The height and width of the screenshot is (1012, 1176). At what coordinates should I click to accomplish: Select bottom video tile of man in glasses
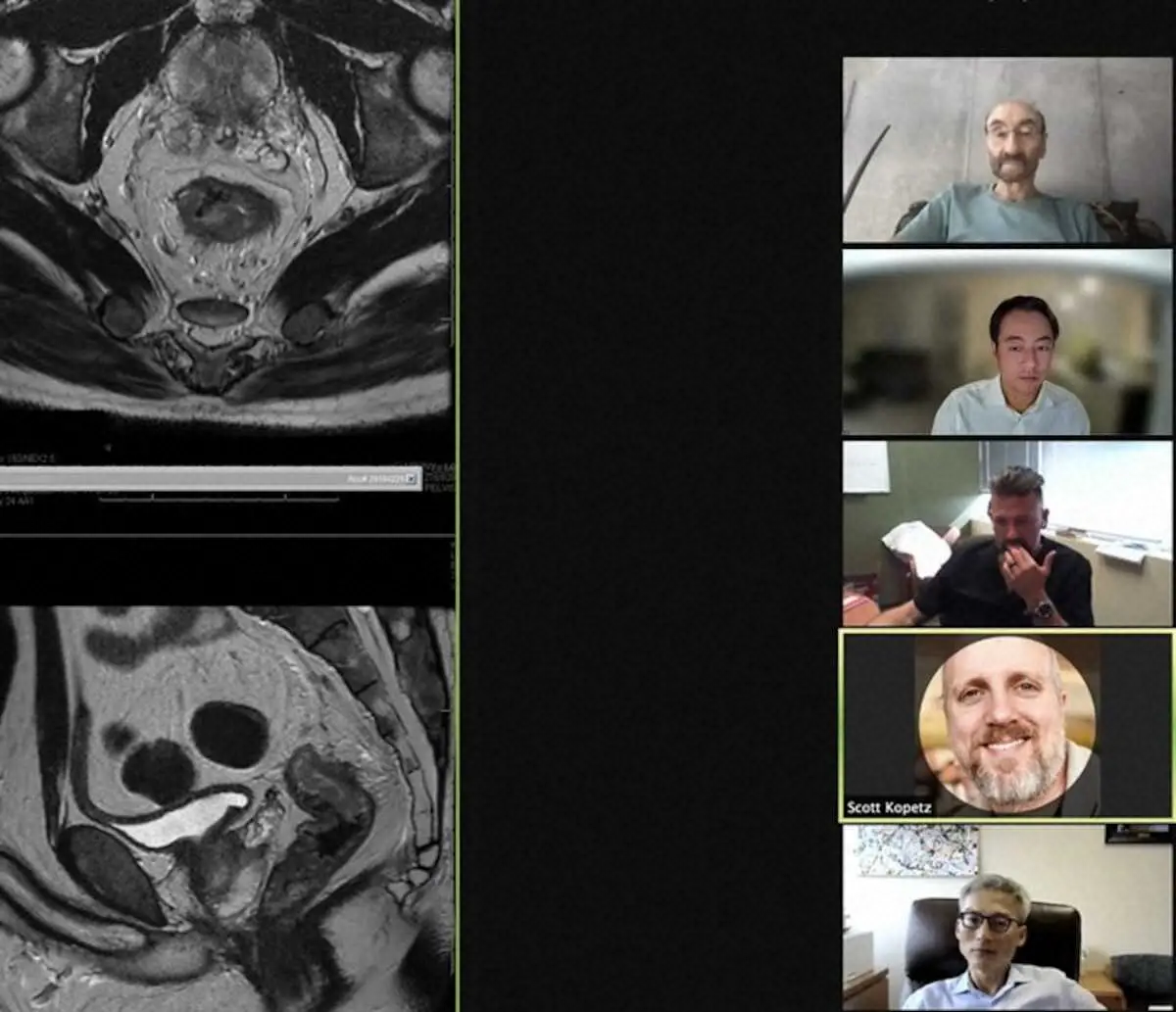(x=1007, y=917)
